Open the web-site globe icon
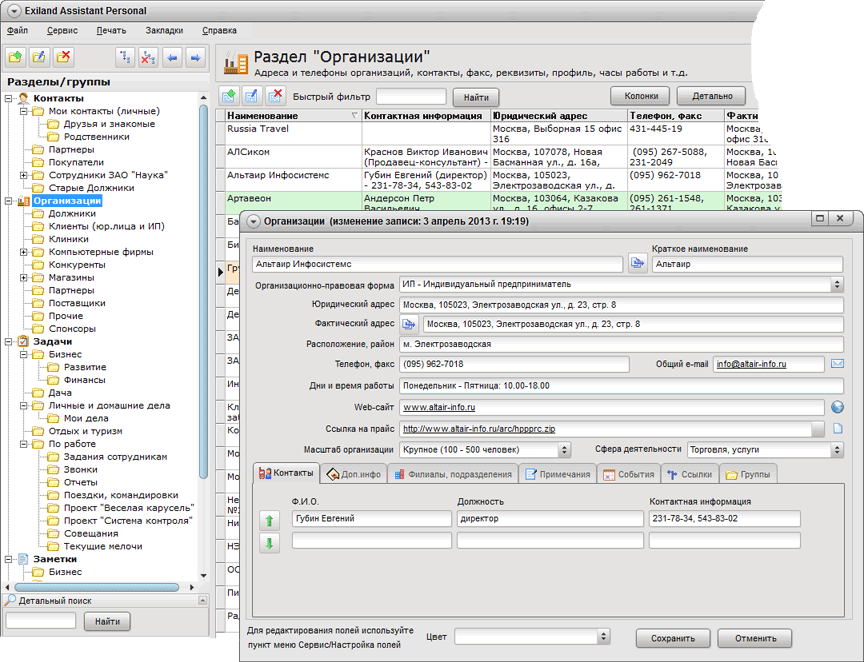 838,407
